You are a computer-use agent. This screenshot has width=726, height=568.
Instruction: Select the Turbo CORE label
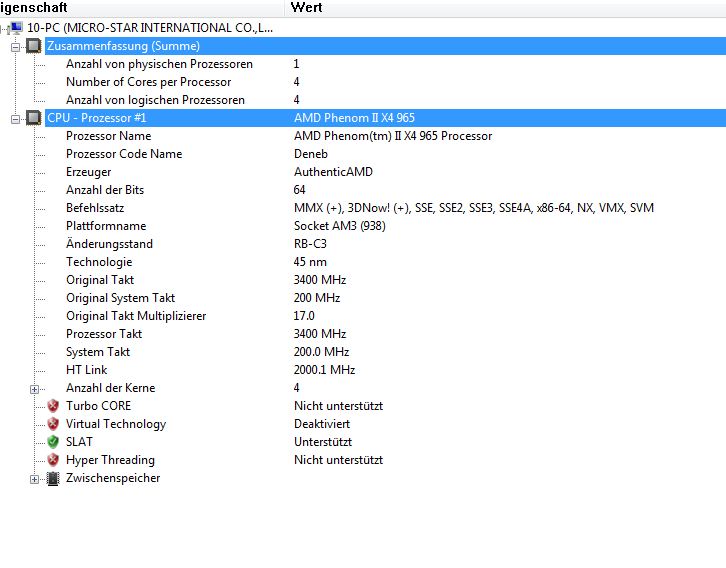click(98, 406)
